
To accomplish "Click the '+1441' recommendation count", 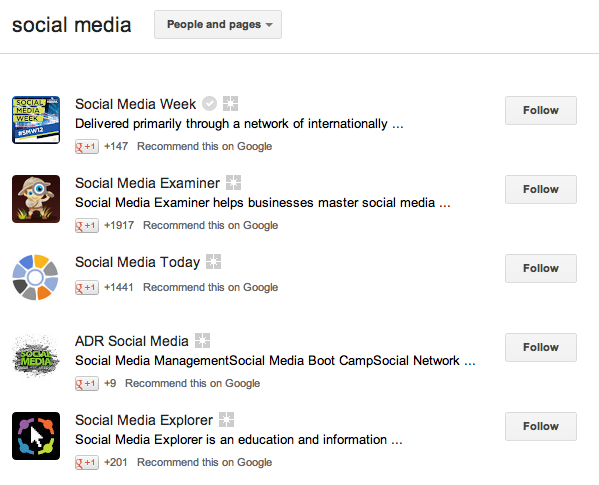I will click(119, 287).
